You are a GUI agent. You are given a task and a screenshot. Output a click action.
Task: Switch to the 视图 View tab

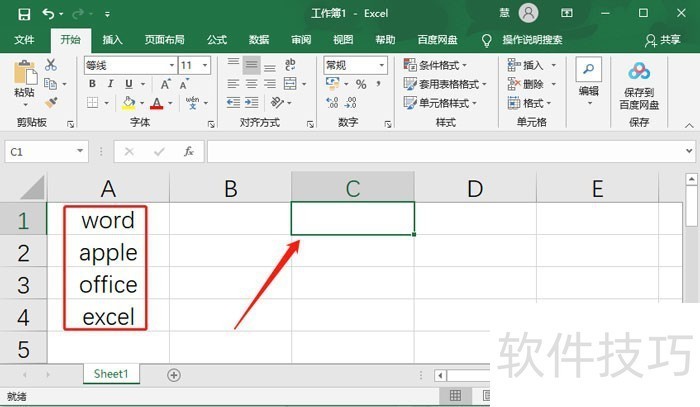pyautogui.click(x=343, y=40)
